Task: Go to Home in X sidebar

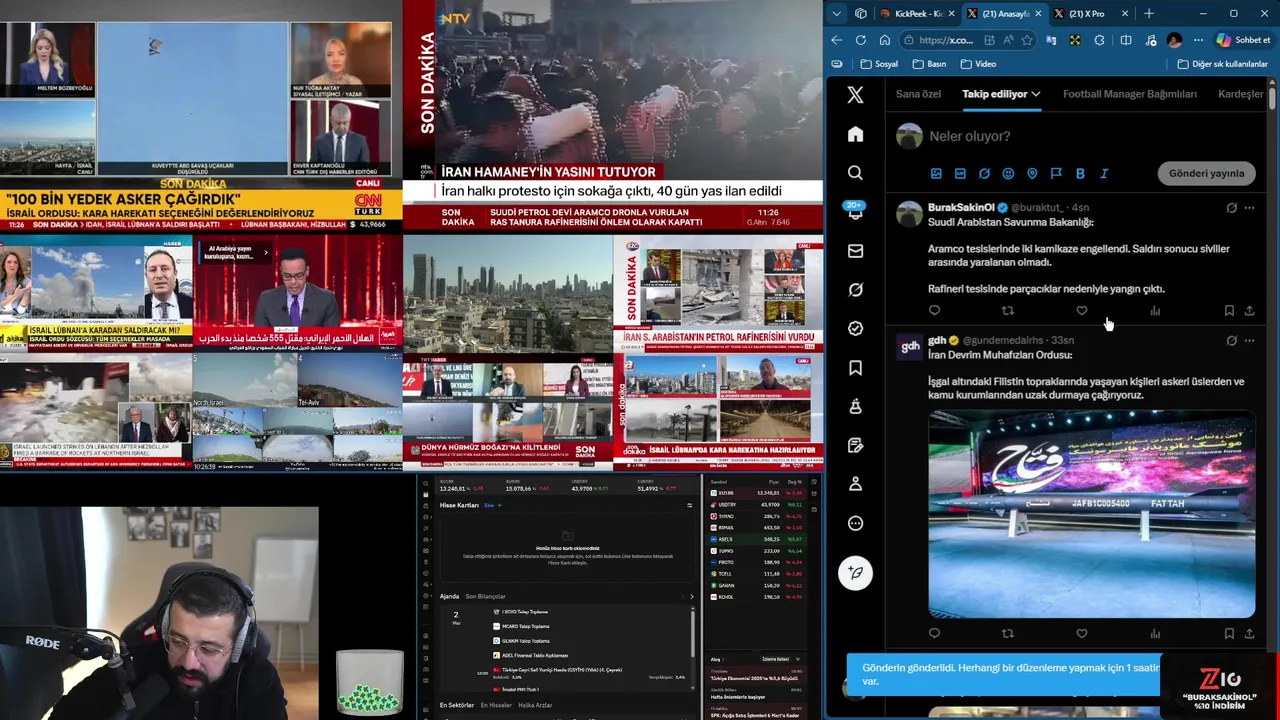Action: pos(855,134)
